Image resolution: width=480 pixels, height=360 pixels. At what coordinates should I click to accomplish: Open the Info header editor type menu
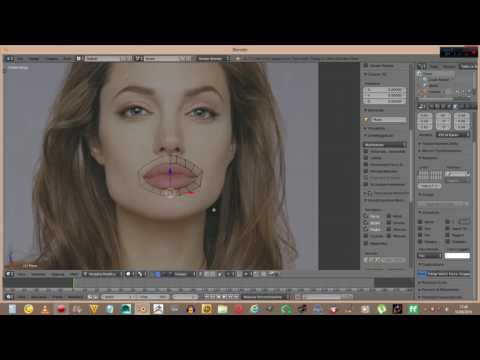point(10,59)
